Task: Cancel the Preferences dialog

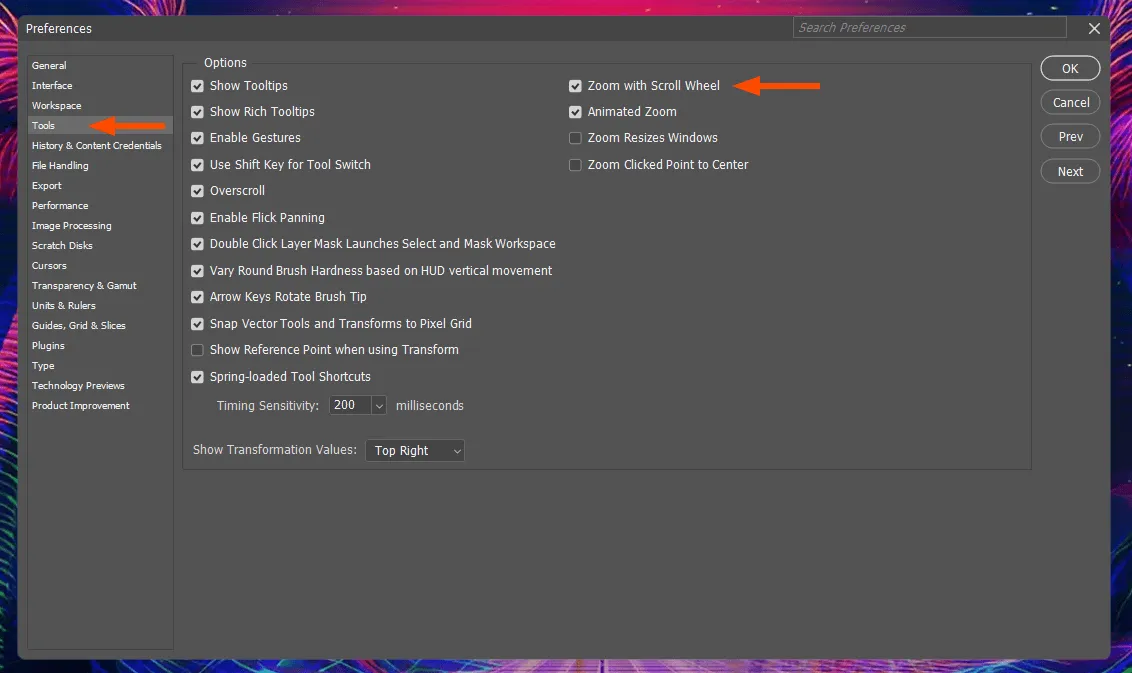Action: point(1070,103)
